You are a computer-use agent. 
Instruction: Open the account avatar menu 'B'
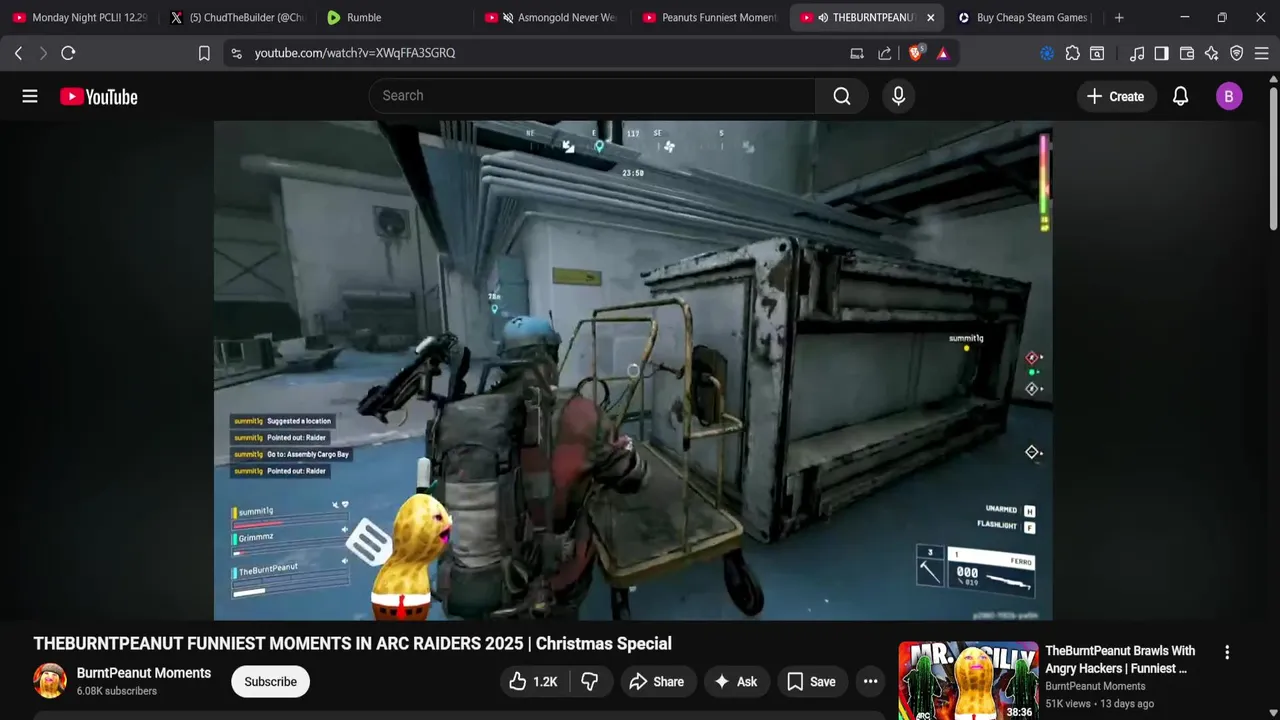pos(1229,96)
